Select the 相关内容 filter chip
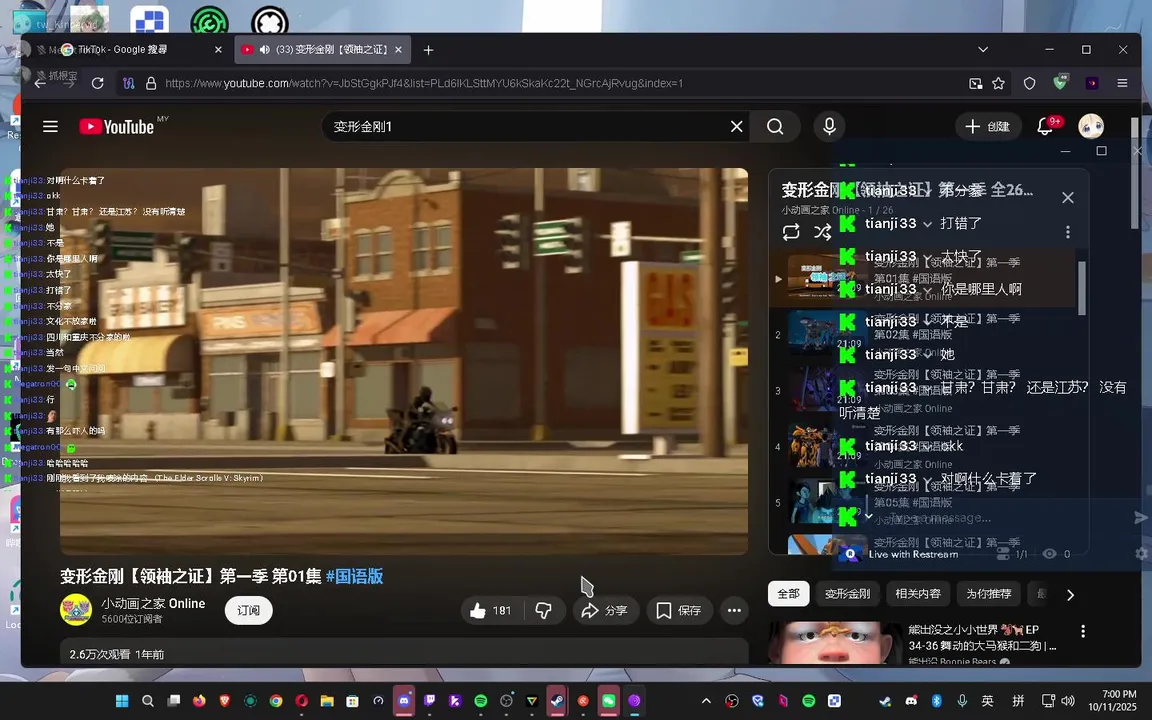 coord(918,594)
